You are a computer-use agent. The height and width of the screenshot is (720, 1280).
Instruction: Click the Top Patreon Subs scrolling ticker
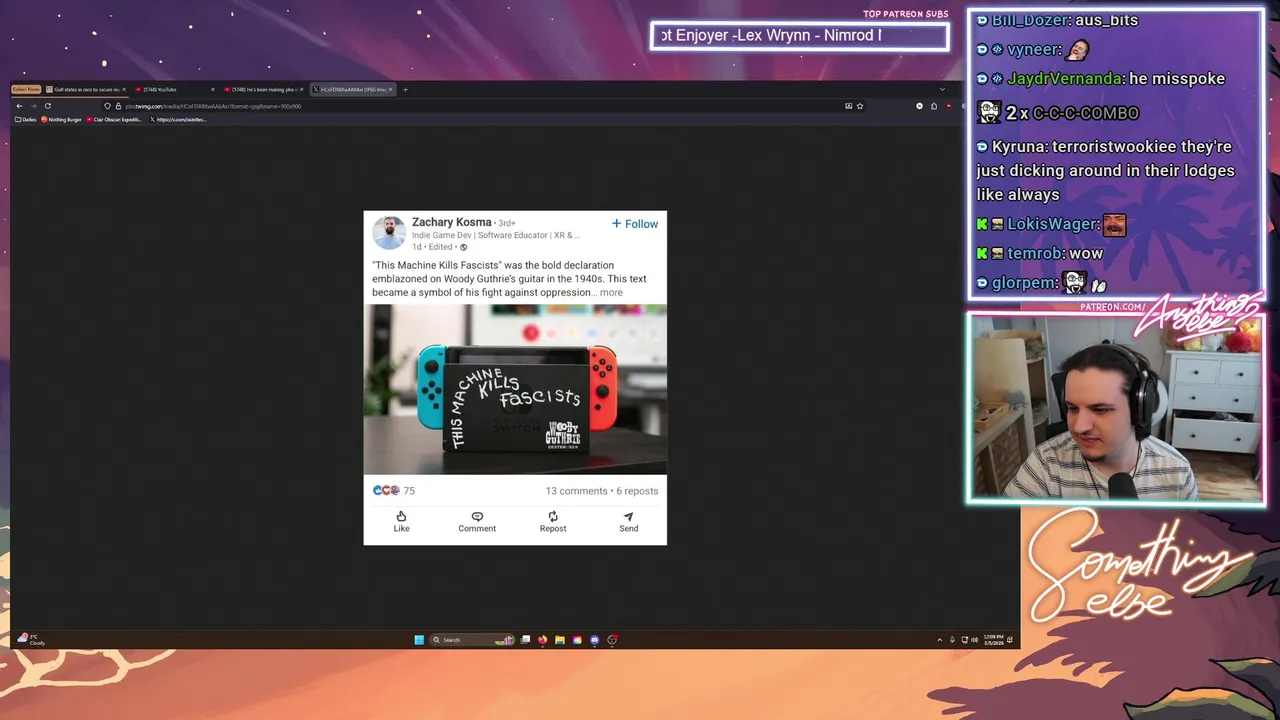point(799,36)
